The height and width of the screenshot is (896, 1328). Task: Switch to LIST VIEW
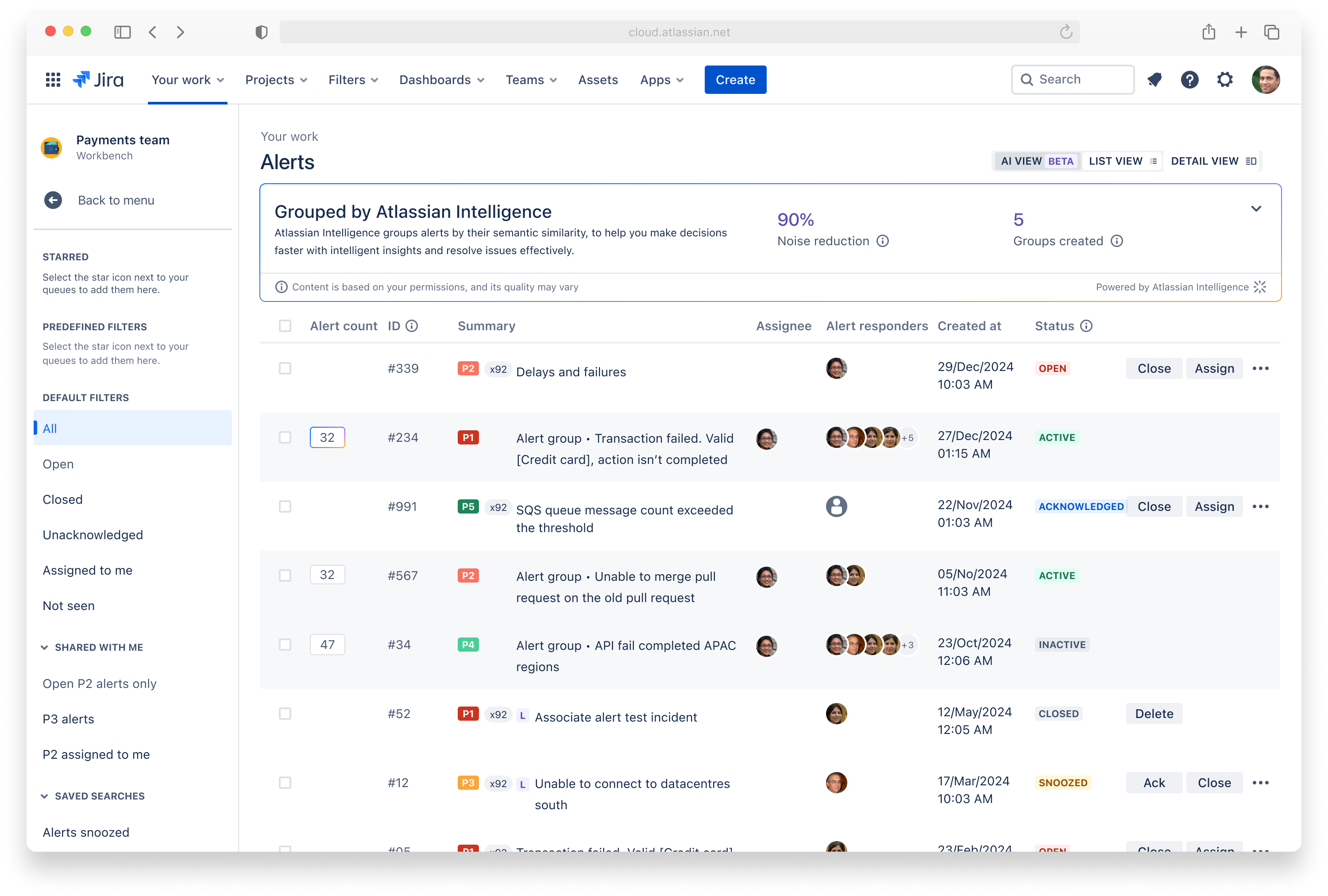click(1122, 161)
